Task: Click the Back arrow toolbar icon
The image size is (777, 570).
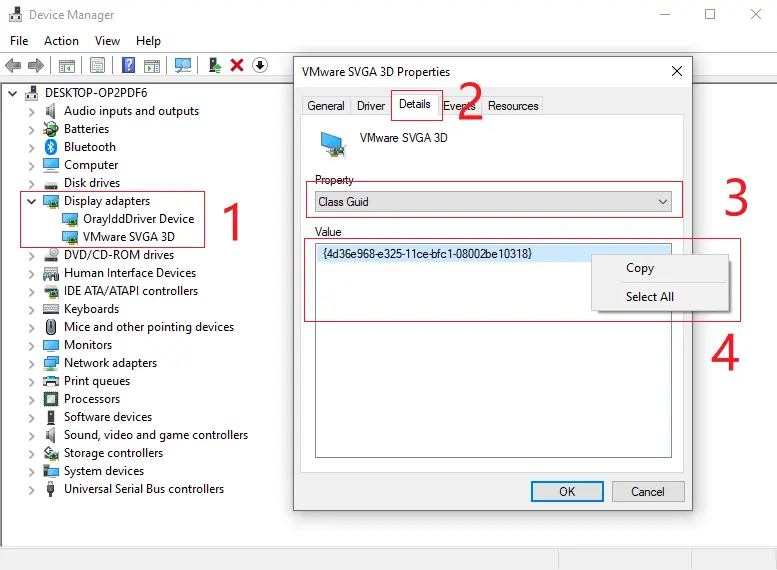Action: coord(13,65)
